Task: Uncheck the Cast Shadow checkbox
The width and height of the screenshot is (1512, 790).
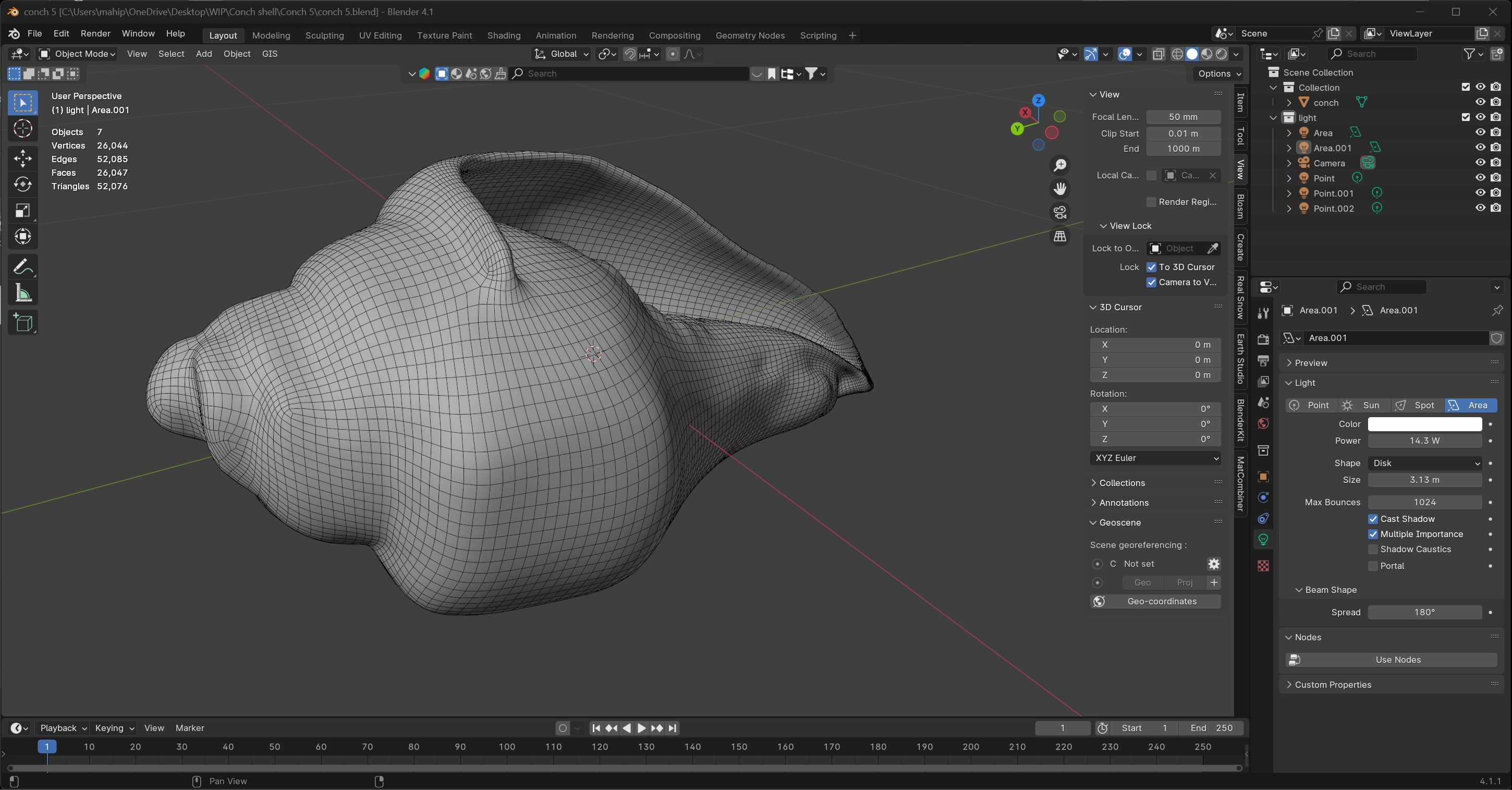Action: pyautogui.click(x=1373, y=519)
